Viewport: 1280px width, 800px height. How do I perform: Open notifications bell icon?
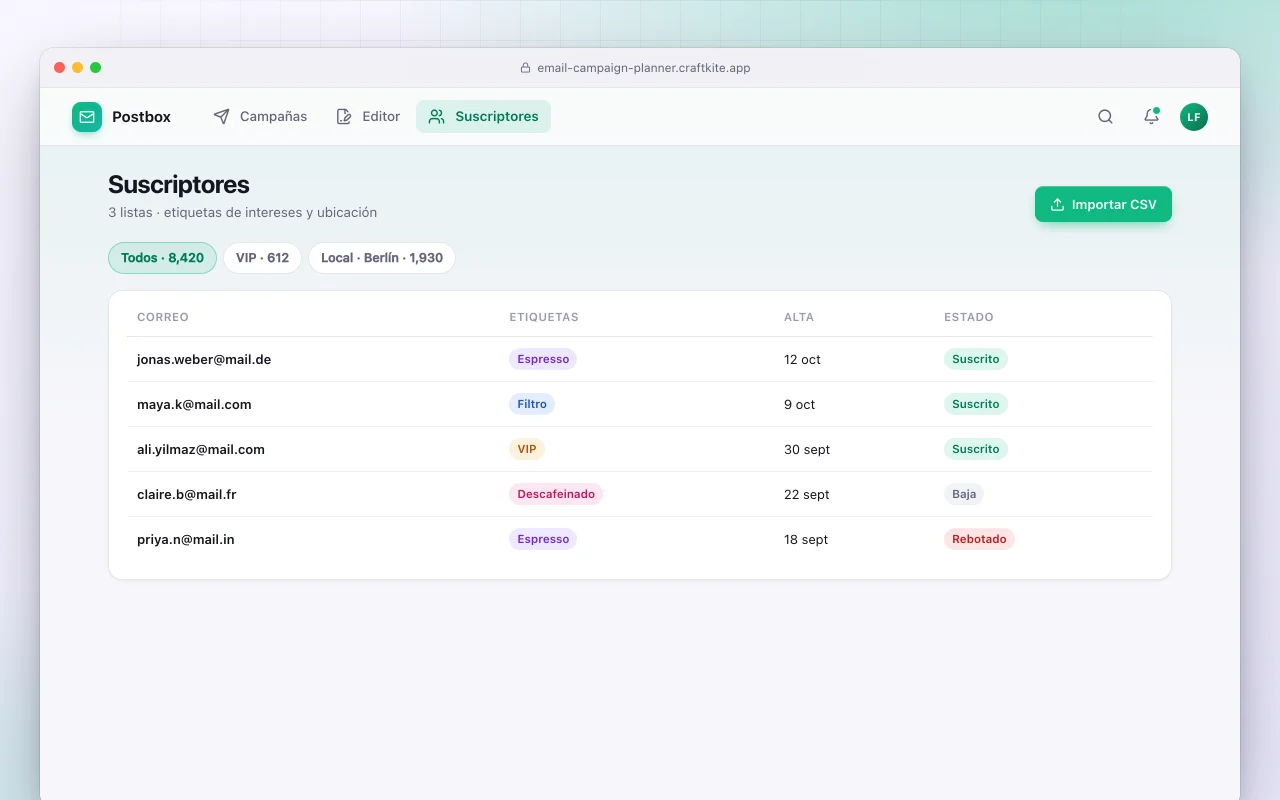click(x=1151, y=117)
